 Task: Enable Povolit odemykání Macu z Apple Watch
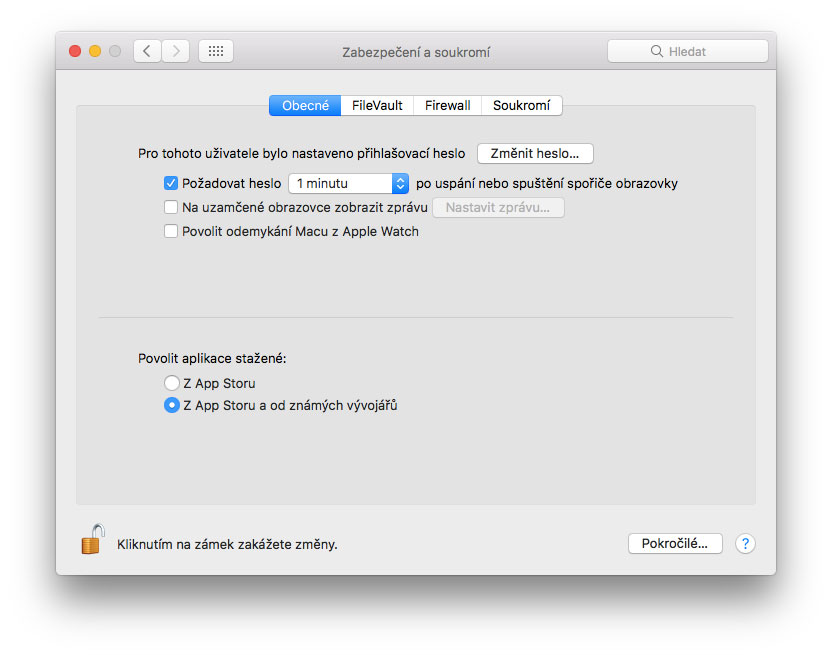pos(171,231)
